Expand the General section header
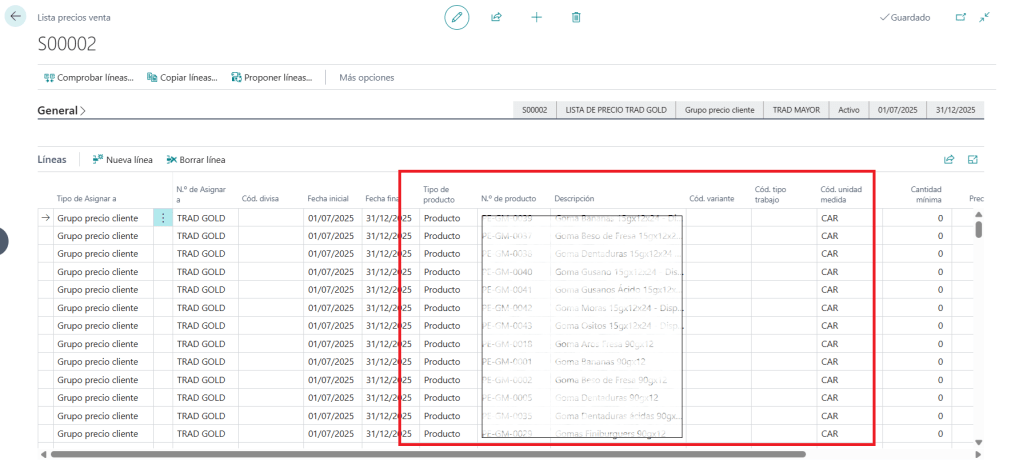The image size is (1023, 466). 61,110
